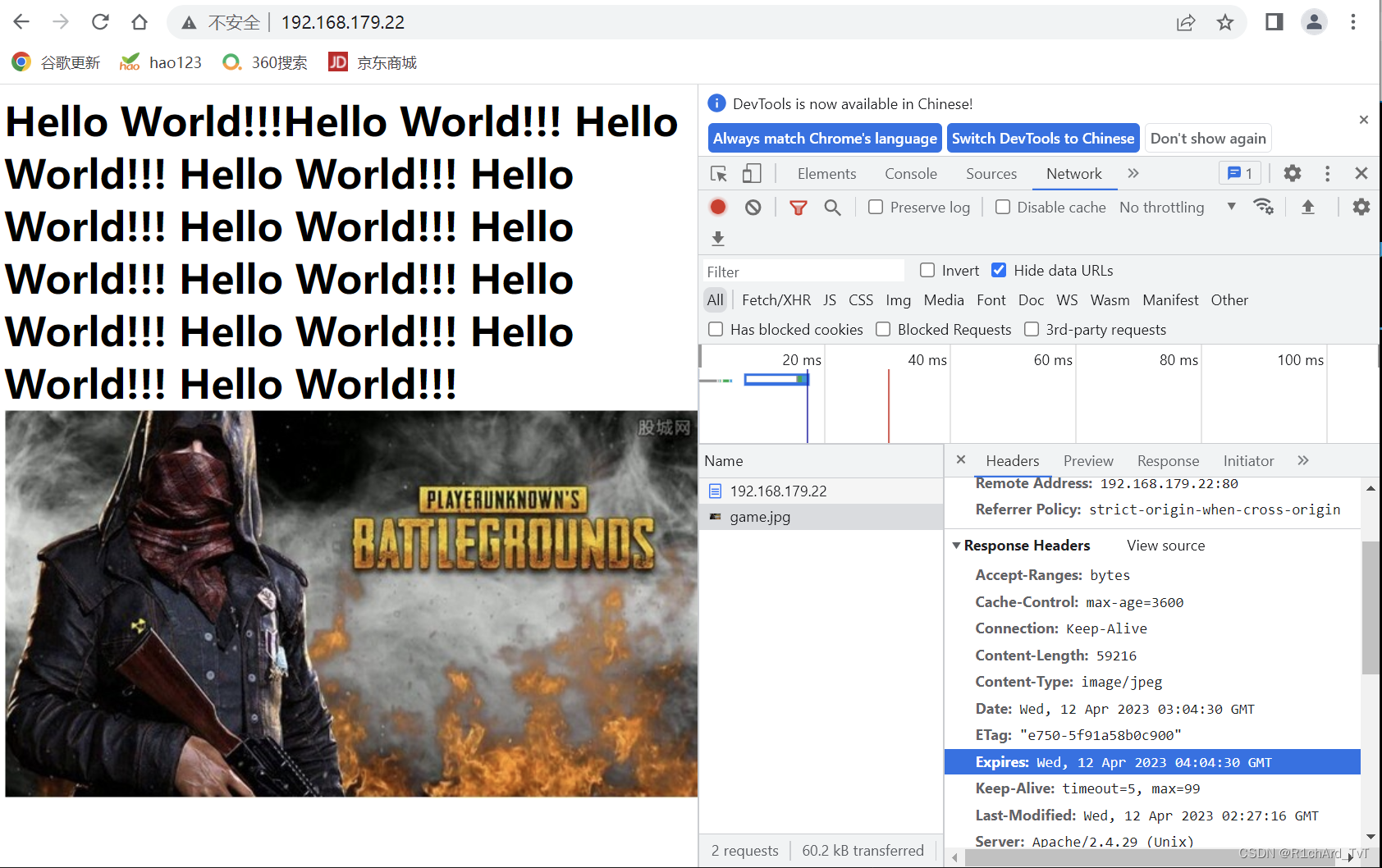Collapse the Response Headers section

tap(956, 546)
